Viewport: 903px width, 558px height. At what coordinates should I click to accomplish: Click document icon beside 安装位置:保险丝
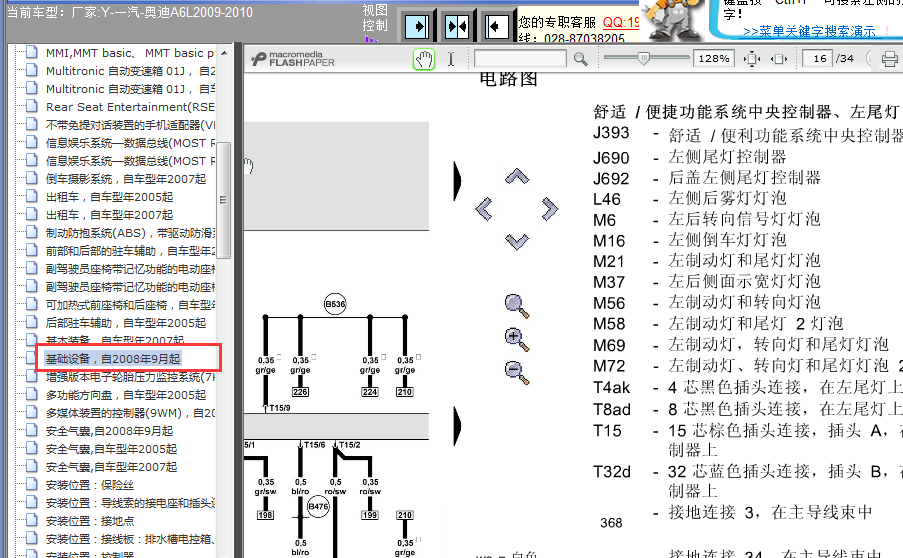point(32,485)
